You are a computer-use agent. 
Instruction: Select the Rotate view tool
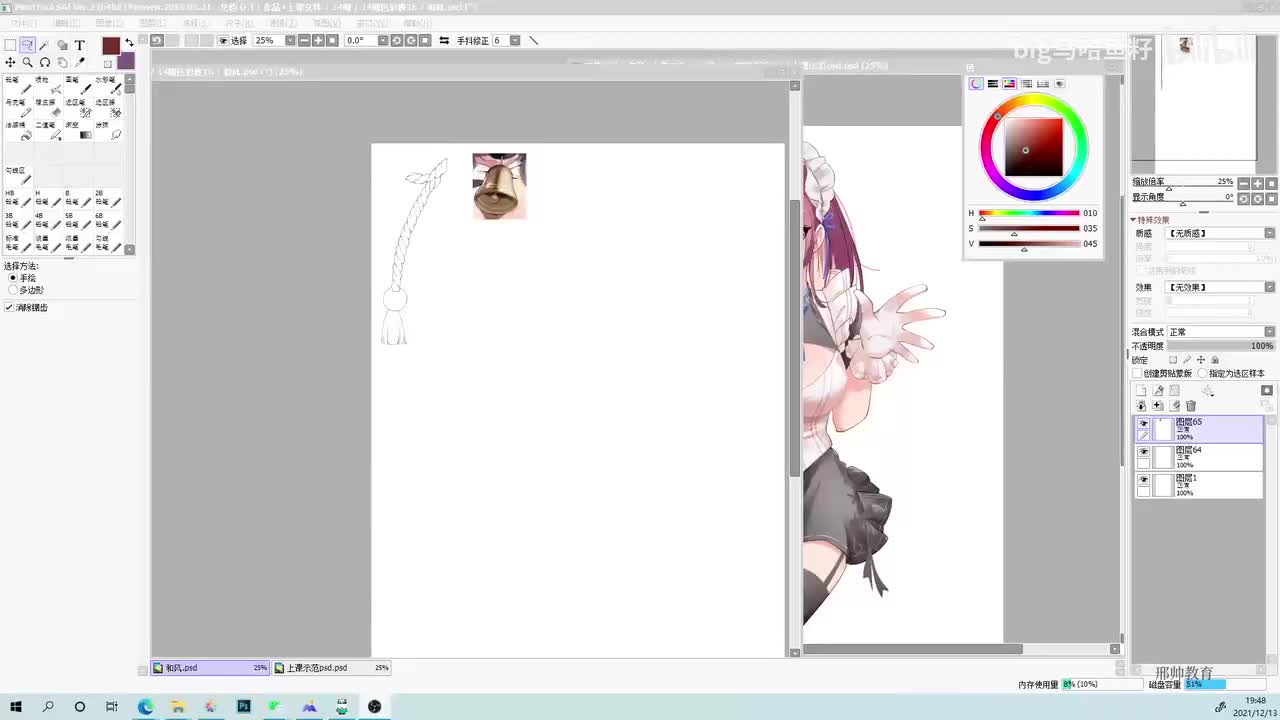click(45, 62)
